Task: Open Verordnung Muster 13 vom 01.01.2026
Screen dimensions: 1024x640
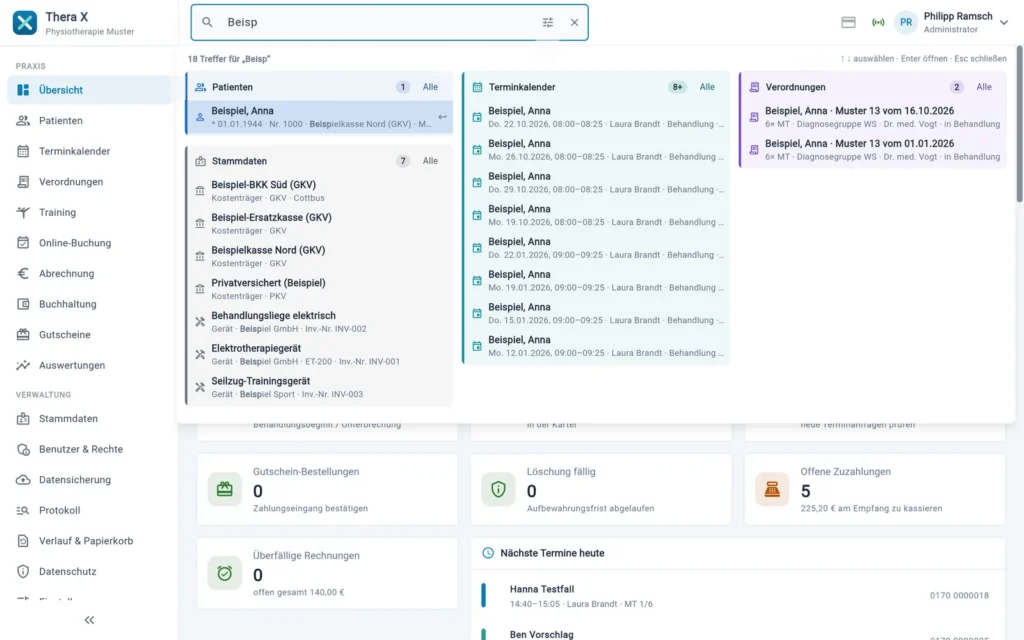Action: [x=874, y=150]
